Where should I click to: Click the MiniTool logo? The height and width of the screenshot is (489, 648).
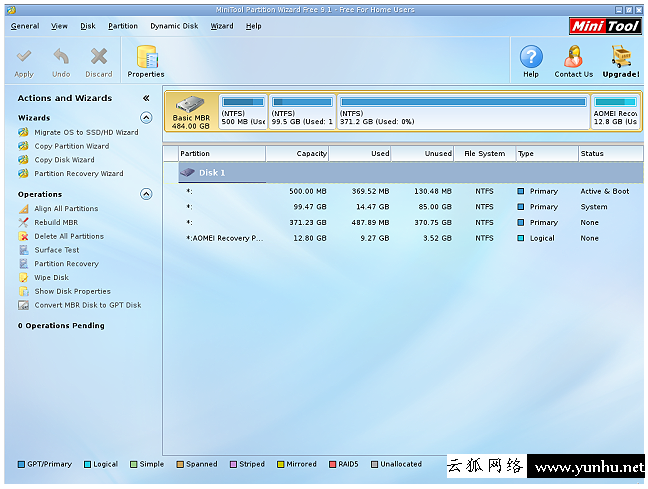(605, 26)
